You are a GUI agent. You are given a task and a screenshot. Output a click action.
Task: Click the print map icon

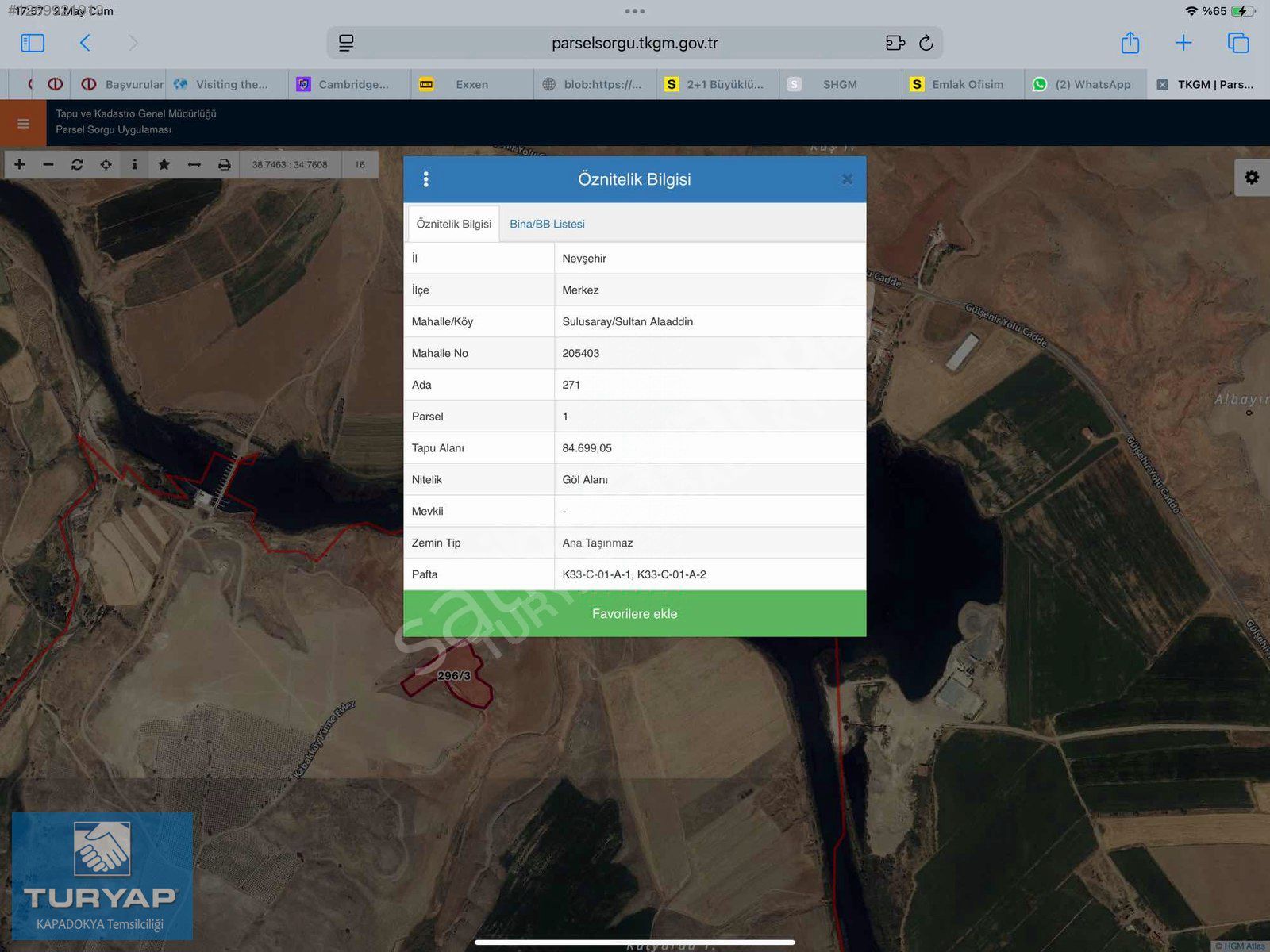[225, 164]
